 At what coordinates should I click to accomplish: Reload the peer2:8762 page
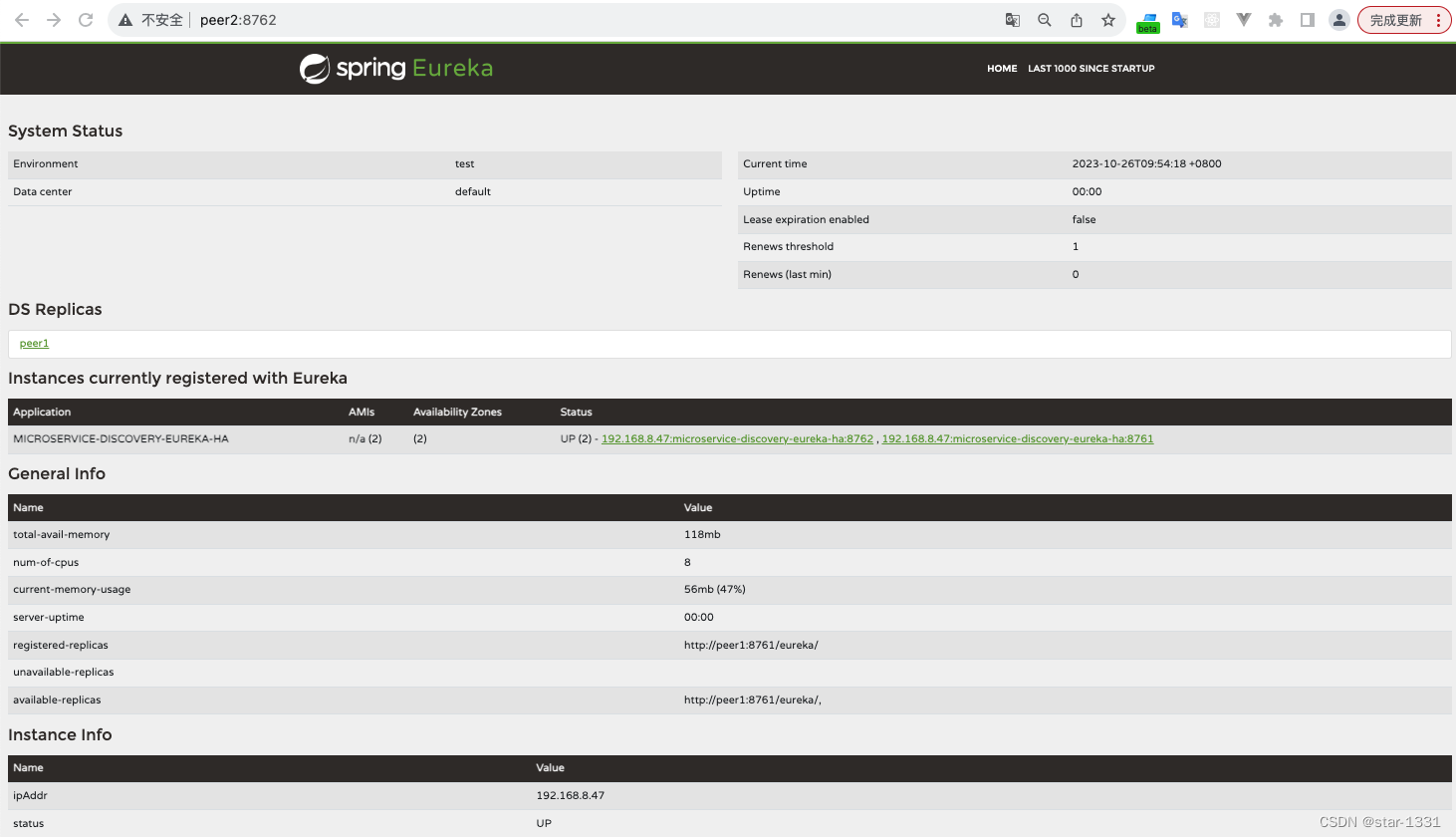click(x=86, y=20)
